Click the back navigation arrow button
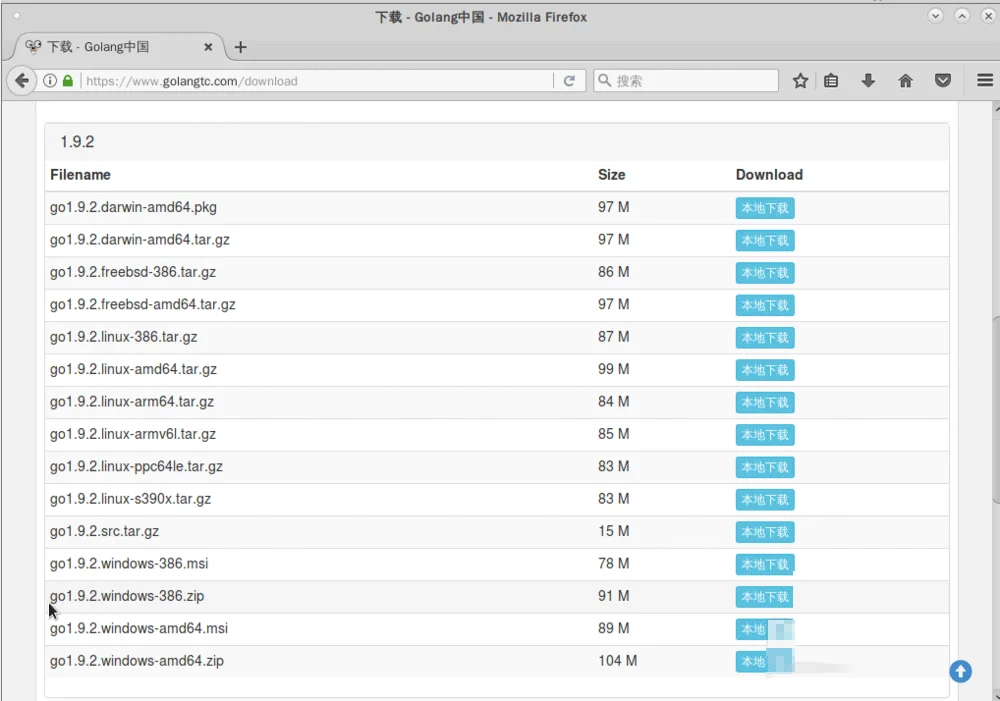The height and width of the screenshot is (701, 1000). point(21,81)
